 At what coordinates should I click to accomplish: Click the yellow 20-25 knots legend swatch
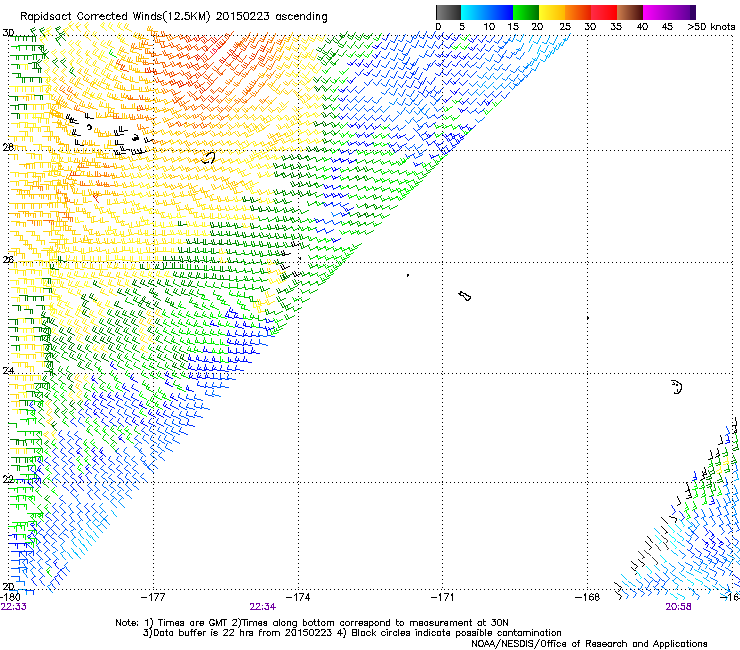click(x=552, y=12)
